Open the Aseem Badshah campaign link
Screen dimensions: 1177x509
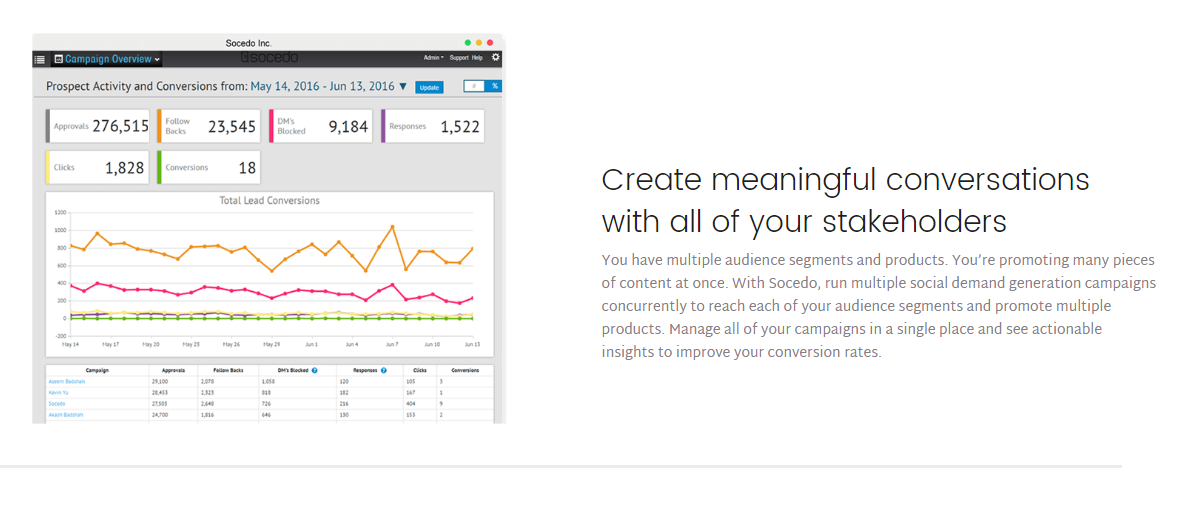[67, 381]
